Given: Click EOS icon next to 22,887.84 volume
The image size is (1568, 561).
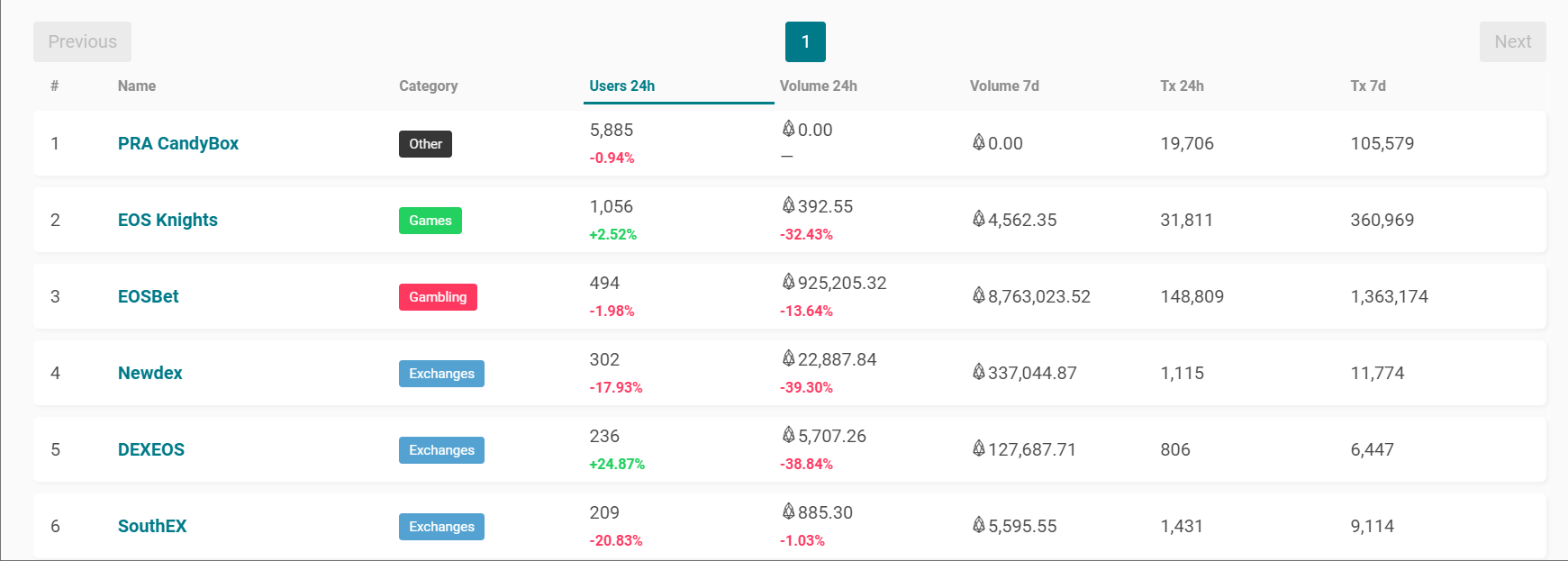Looking at the screenshot, I should pos(788,358).
